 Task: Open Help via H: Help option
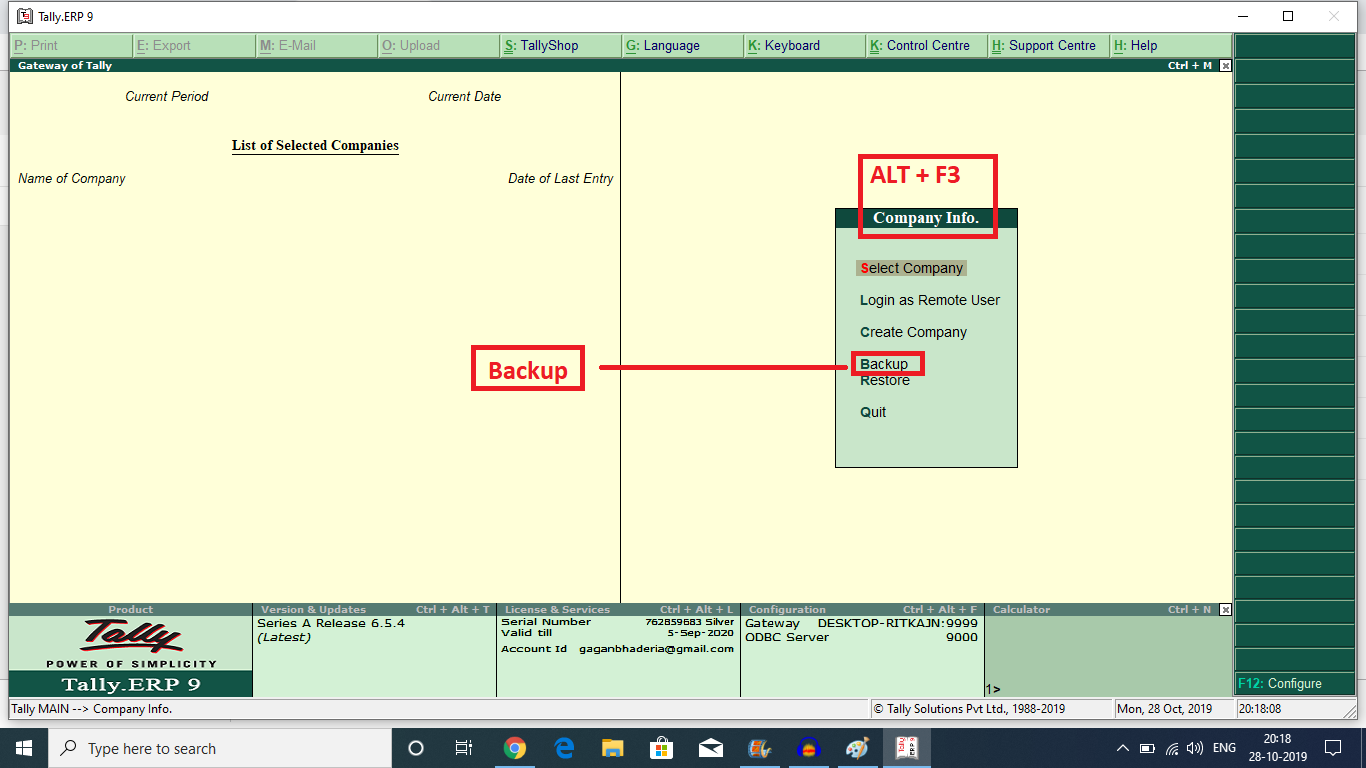pyautogui.click(x=1135, y=45)
